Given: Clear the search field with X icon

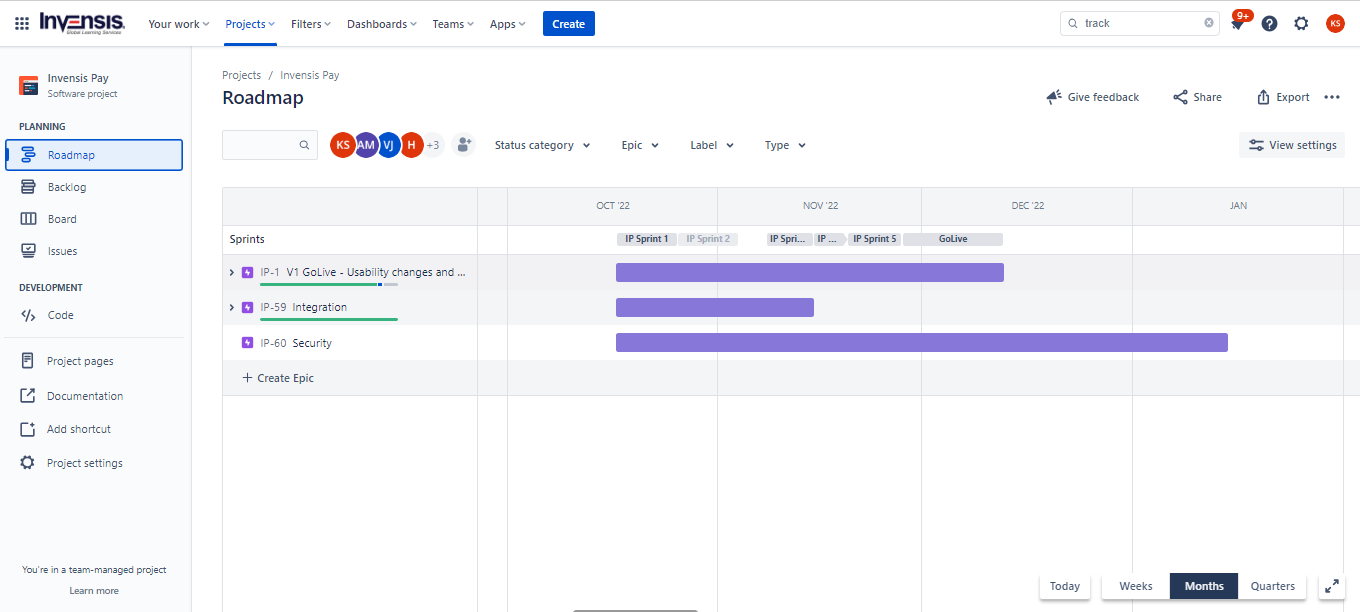Looking at the screenshot, I should coord(1208,23).
